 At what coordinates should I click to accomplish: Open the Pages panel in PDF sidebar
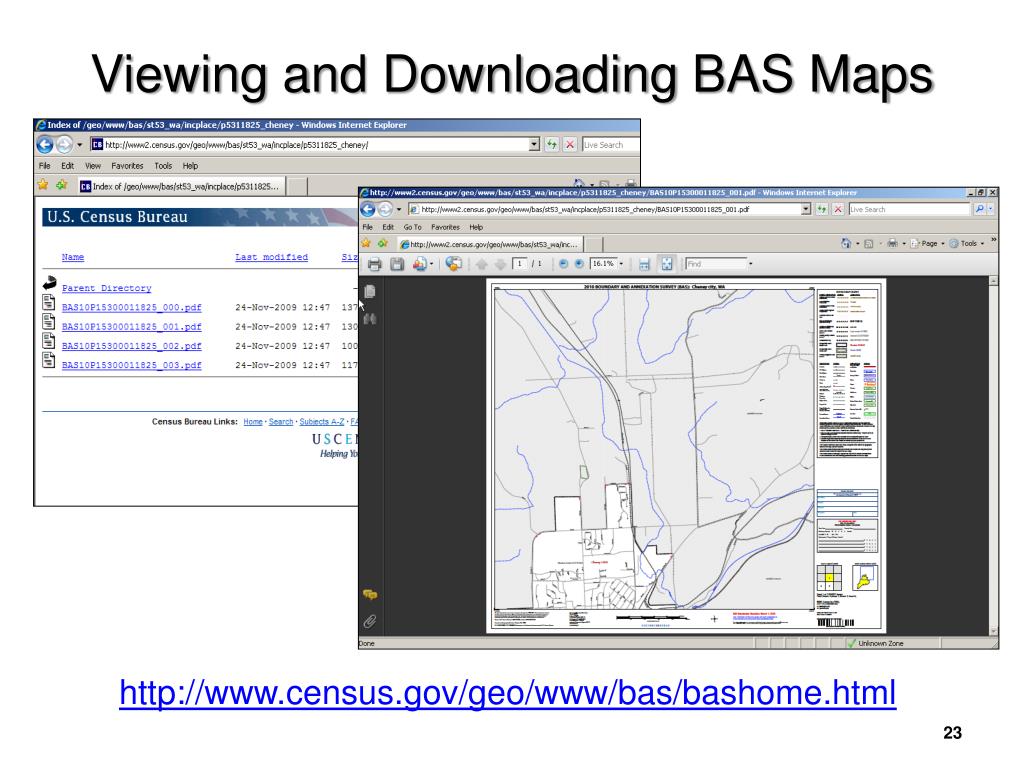(370, 291)
